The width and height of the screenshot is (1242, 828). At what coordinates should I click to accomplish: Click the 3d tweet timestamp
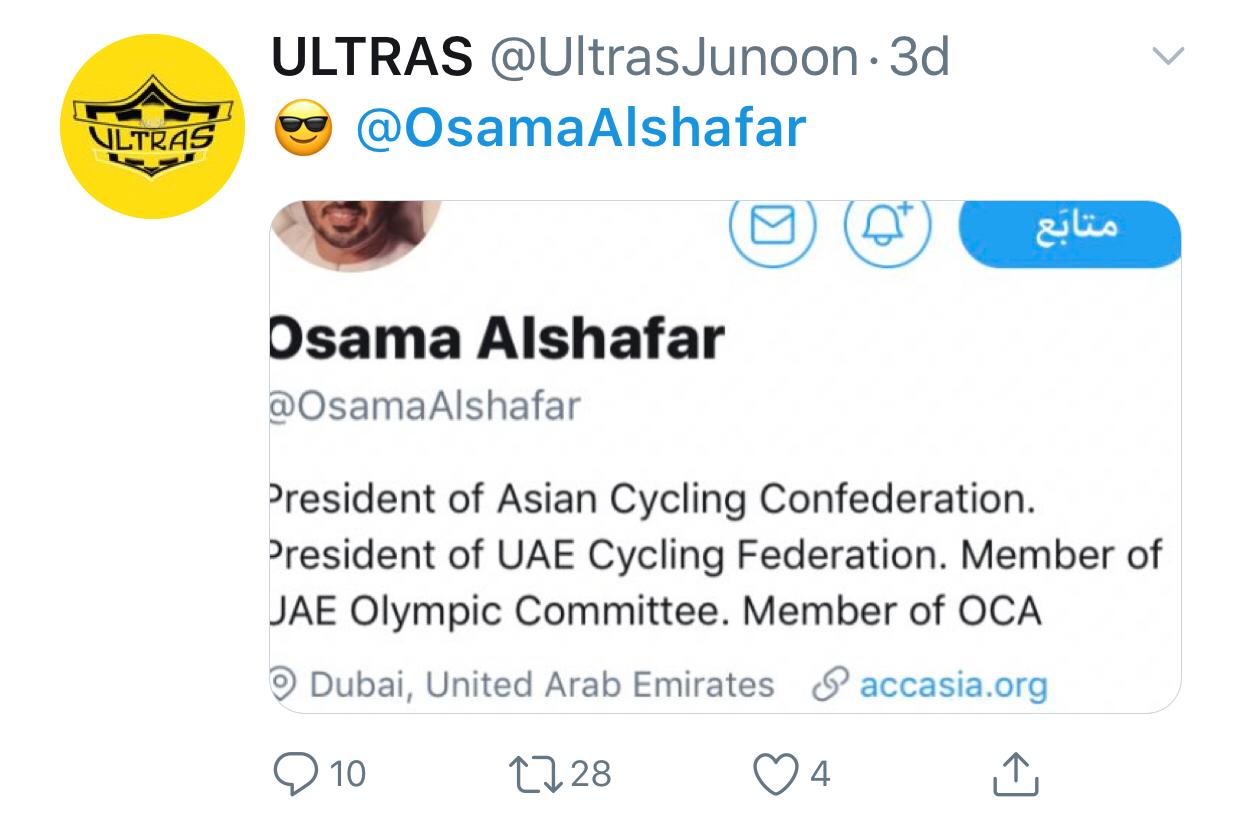(x=919, y=58)
